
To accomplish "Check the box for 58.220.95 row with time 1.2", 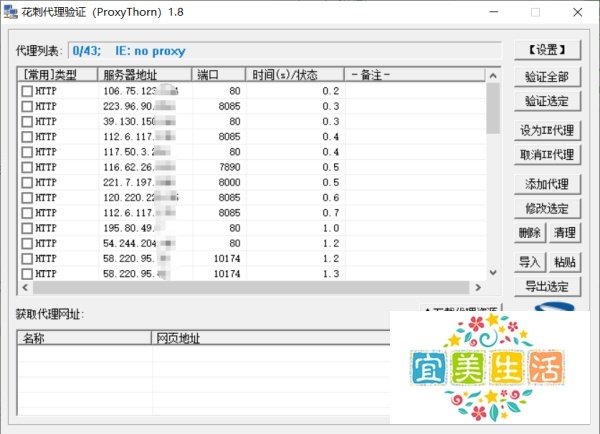I will point(27,259).
